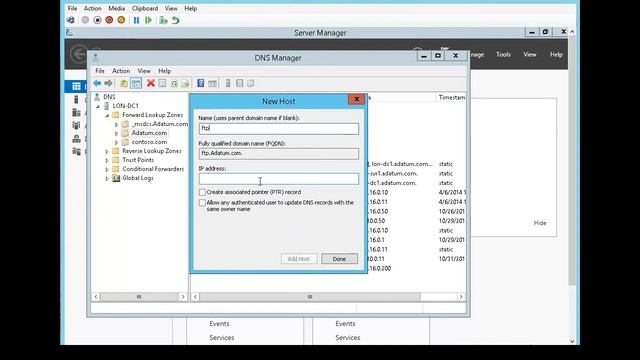Viewport: 640px width, 360px height.
Task: Collapse the LON-DC1 server node
Action: pos(98,106)
